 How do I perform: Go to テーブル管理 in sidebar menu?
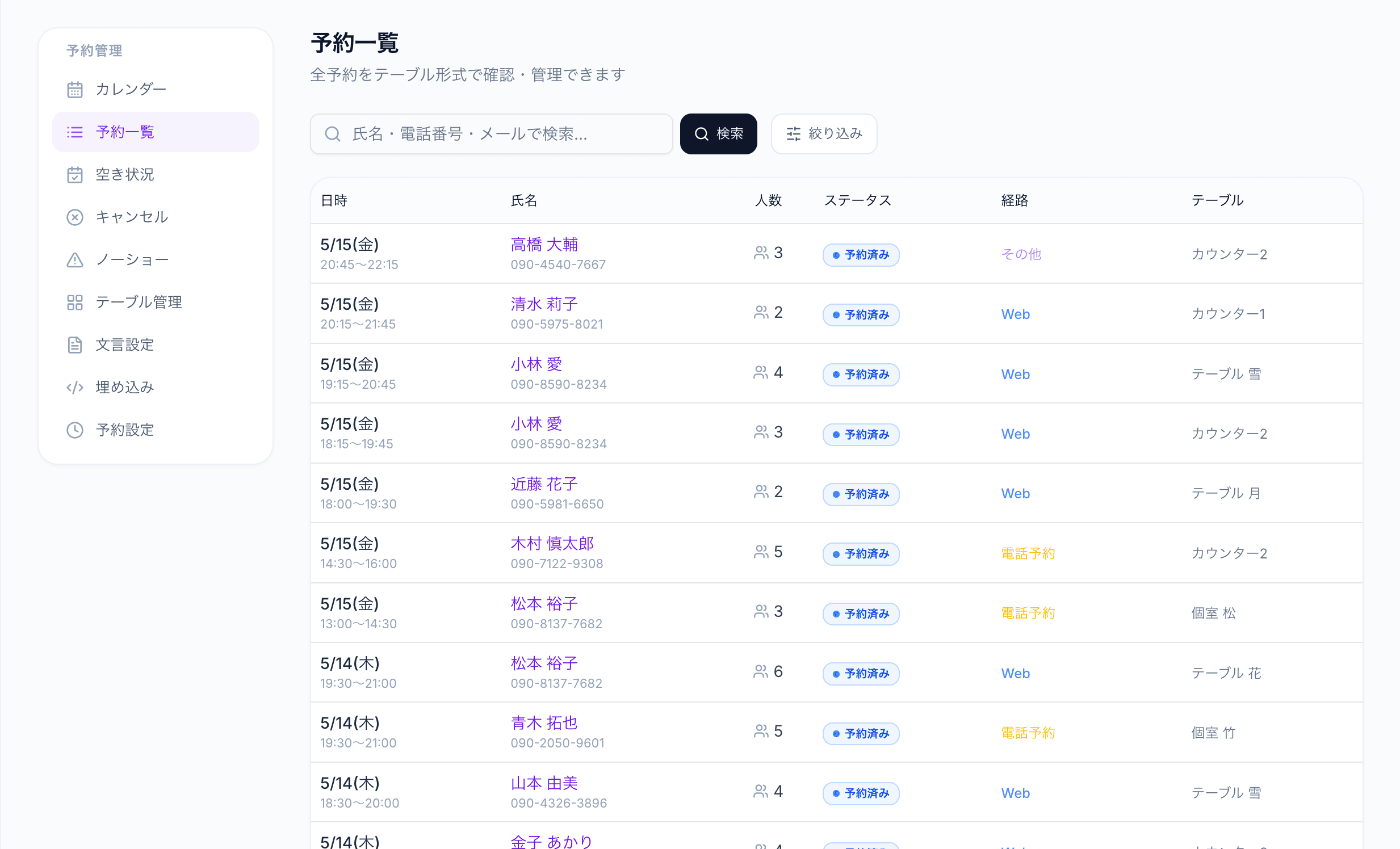[x=139, y=302]
